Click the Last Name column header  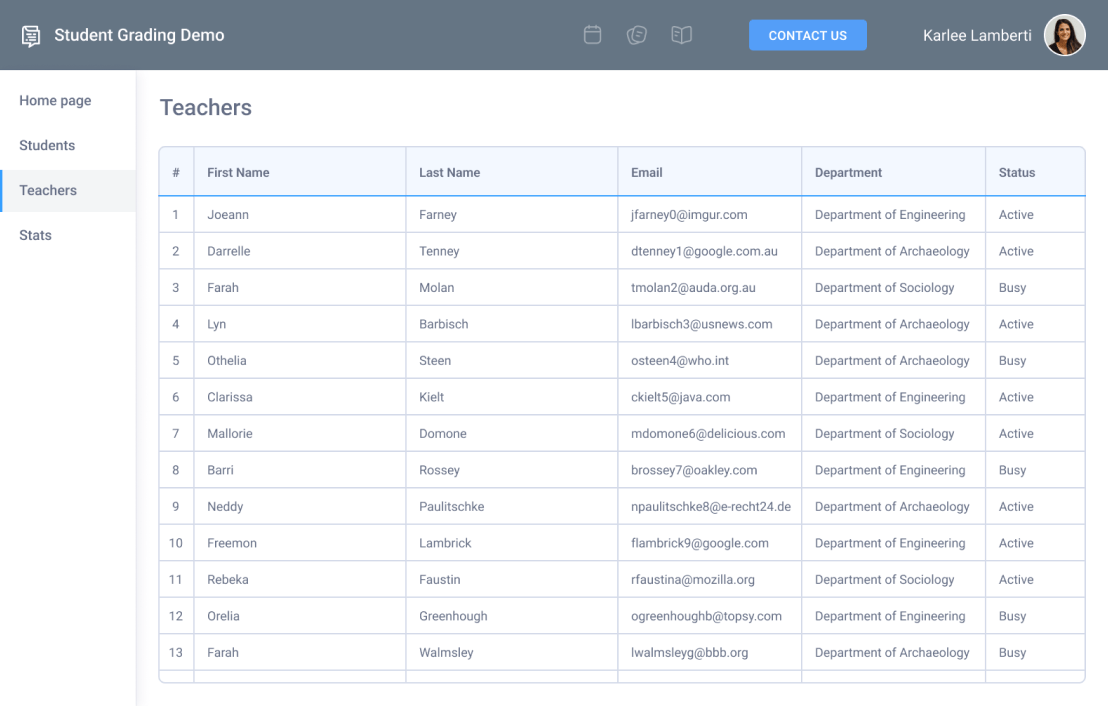click(449, 173)
